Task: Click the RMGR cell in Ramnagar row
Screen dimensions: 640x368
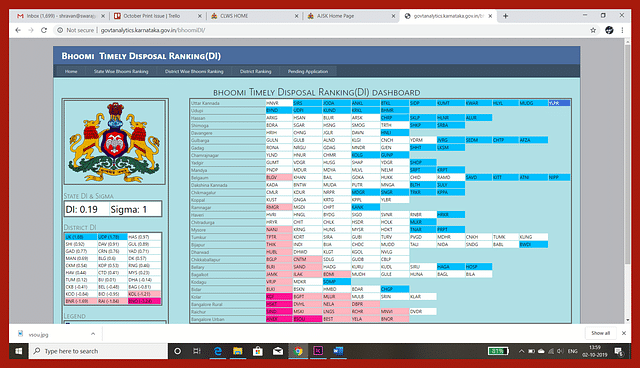Action: coord(279,207)
